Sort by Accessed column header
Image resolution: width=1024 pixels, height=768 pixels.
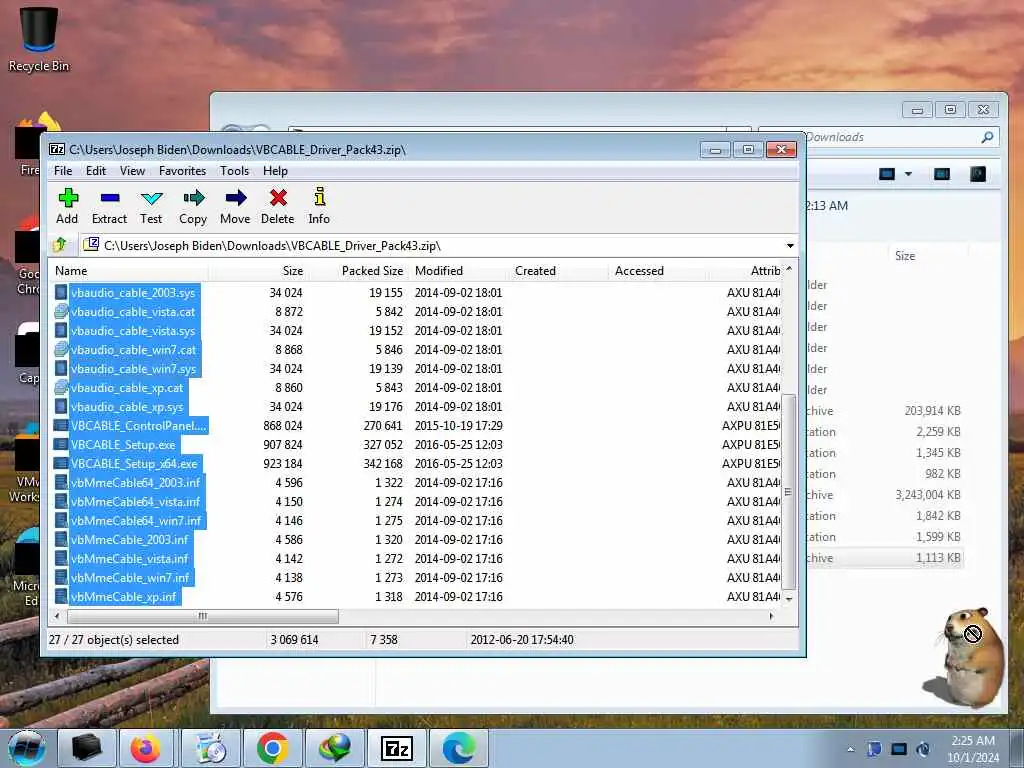coord(658,270)
